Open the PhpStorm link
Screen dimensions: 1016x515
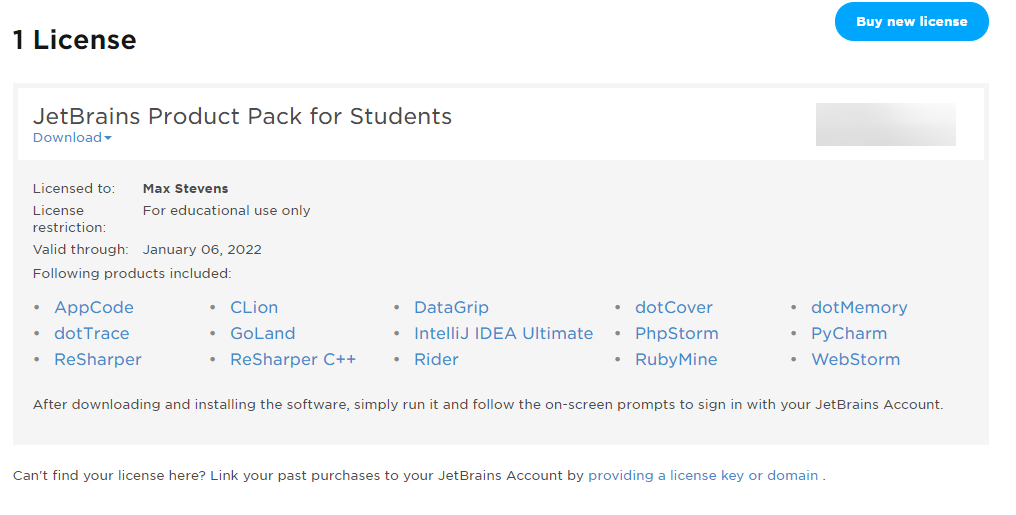click(x=677, y=334)
